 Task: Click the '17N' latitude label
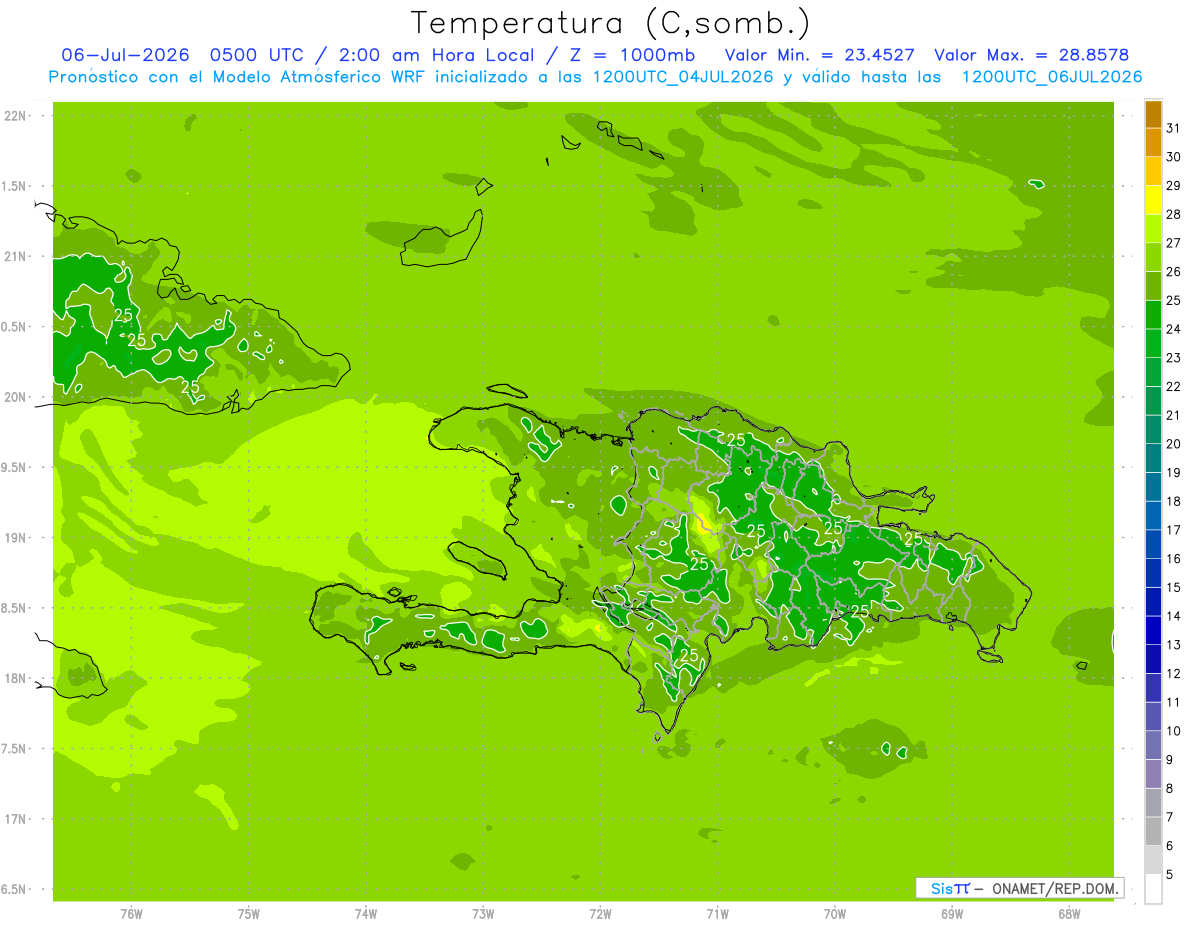(16, 820)
